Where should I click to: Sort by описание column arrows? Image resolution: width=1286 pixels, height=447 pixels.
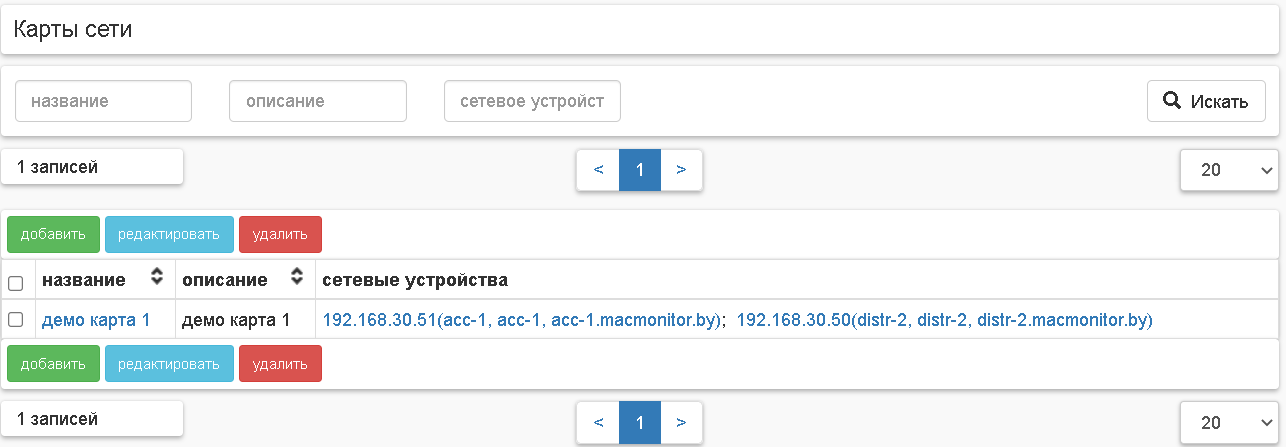[x=296, y=279]
